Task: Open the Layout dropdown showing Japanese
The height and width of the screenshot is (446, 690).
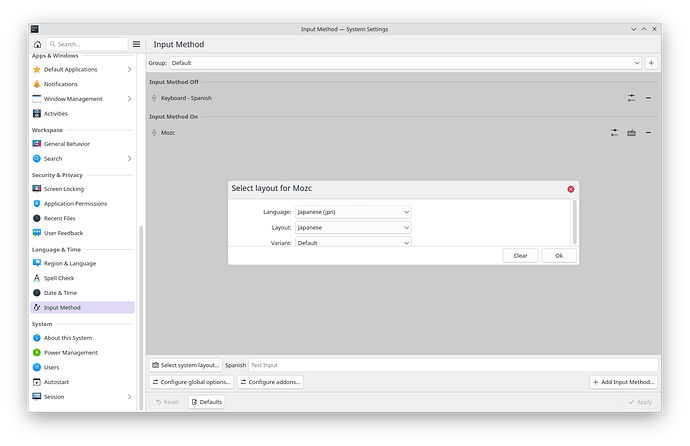Action: (353, 227)
